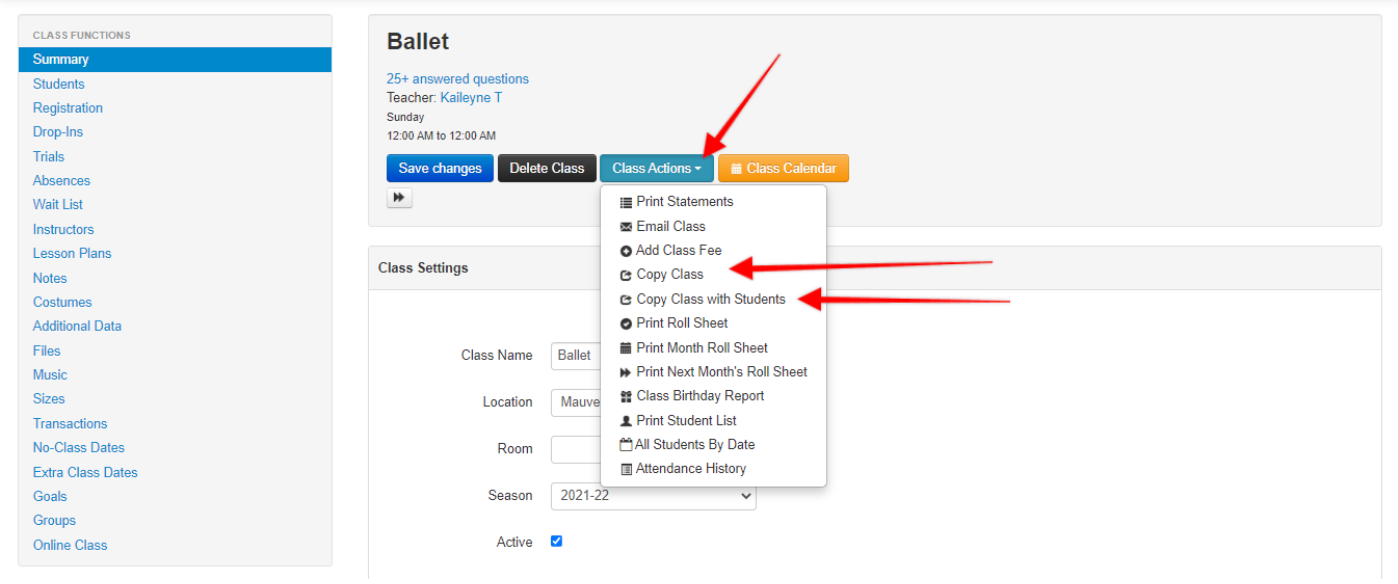The width and height of the screenshot is (1398, 584).
Task: Open the Season 2021-22 dropdown
Action: coord(653,496)
